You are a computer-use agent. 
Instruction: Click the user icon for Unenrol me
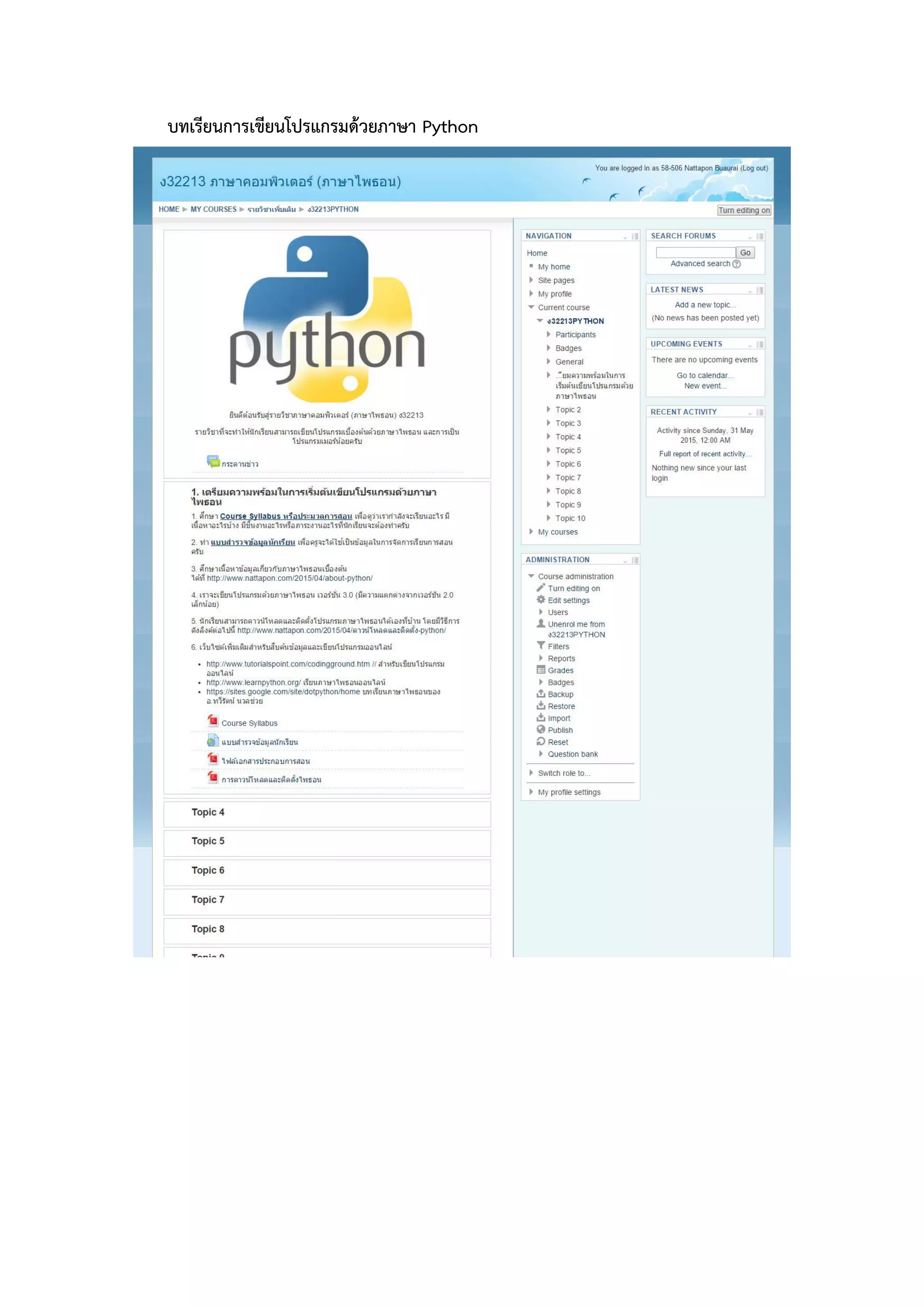tap(541, 623)
